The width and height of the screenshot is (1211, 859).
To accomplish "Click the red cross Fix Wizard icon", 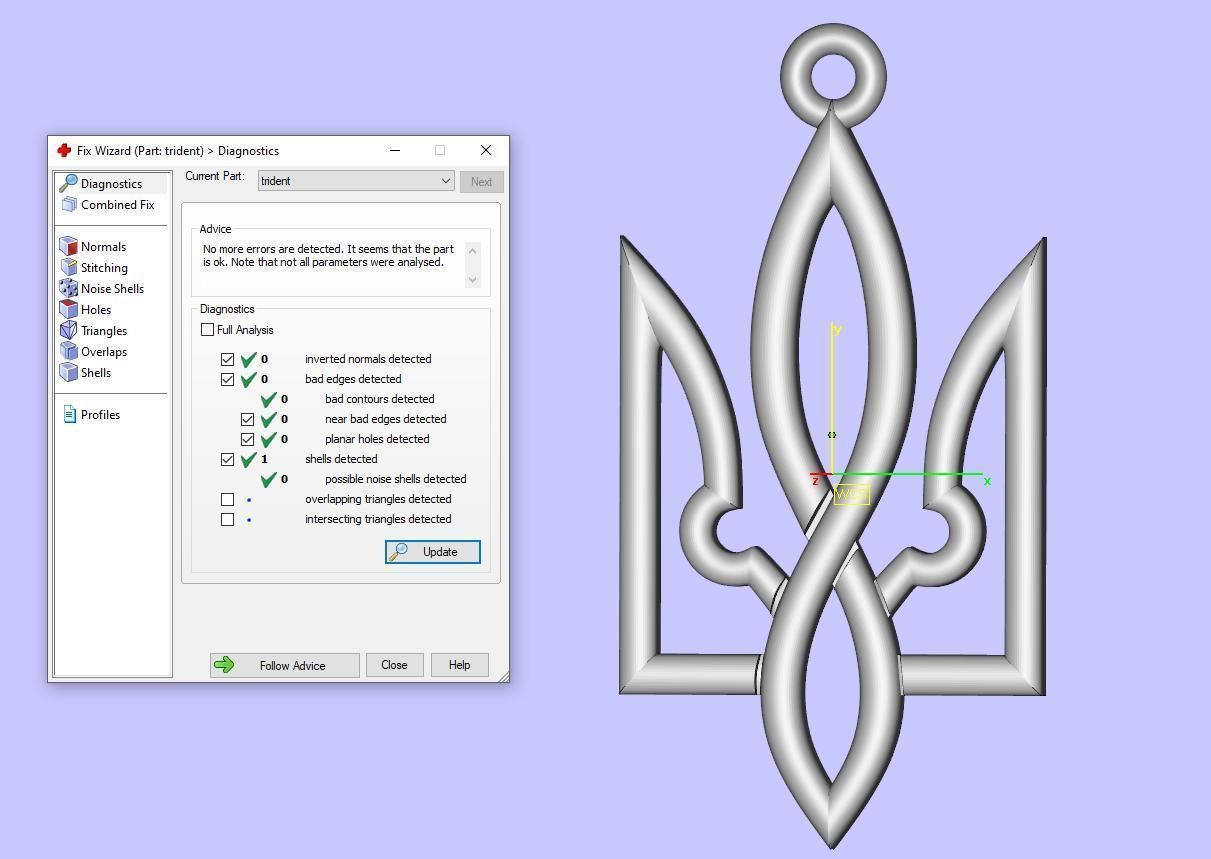I will 64,150.
